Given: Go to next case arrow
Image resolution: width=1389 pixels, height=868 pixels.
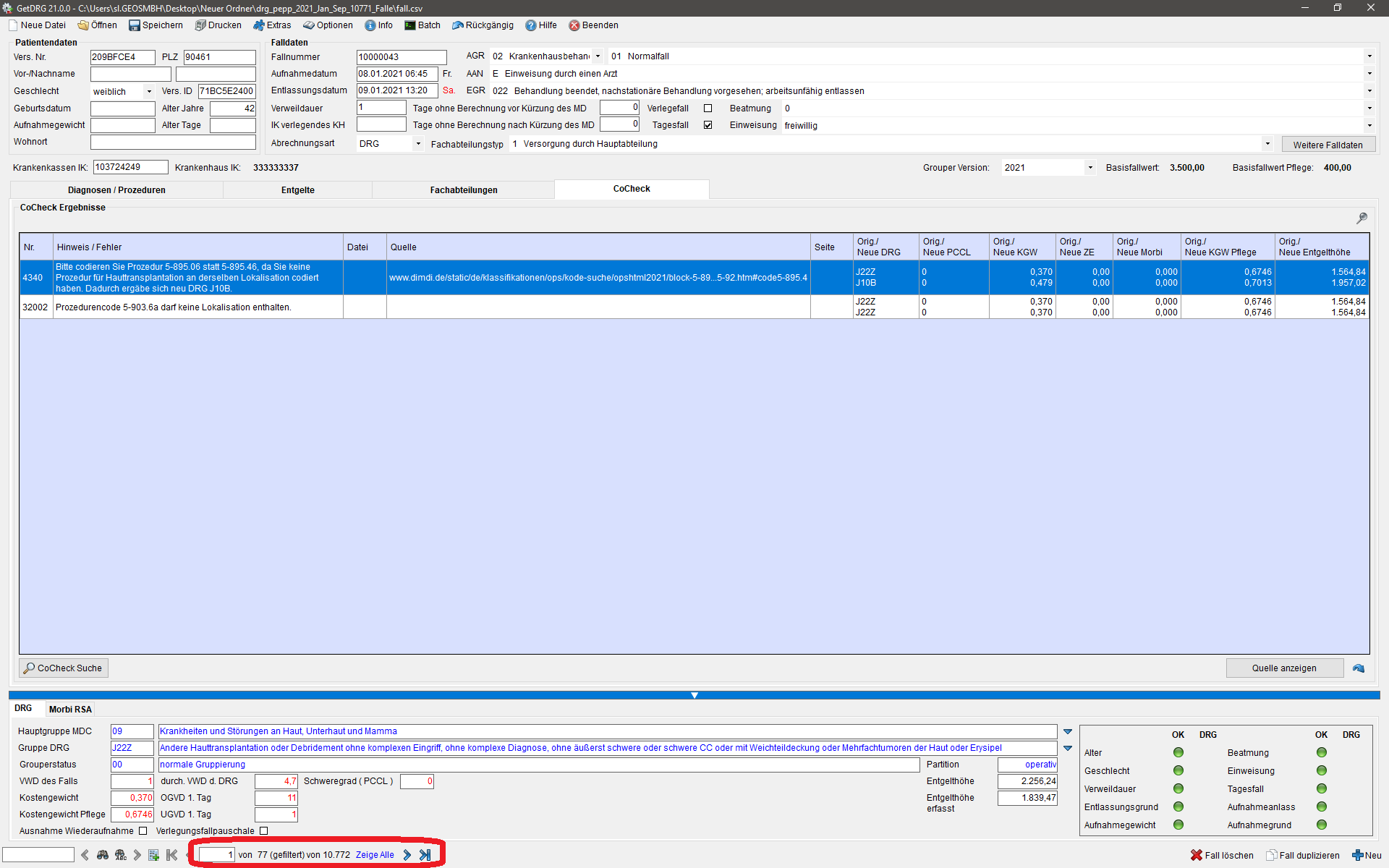Looking at the screenshot, I should [407, 855].
